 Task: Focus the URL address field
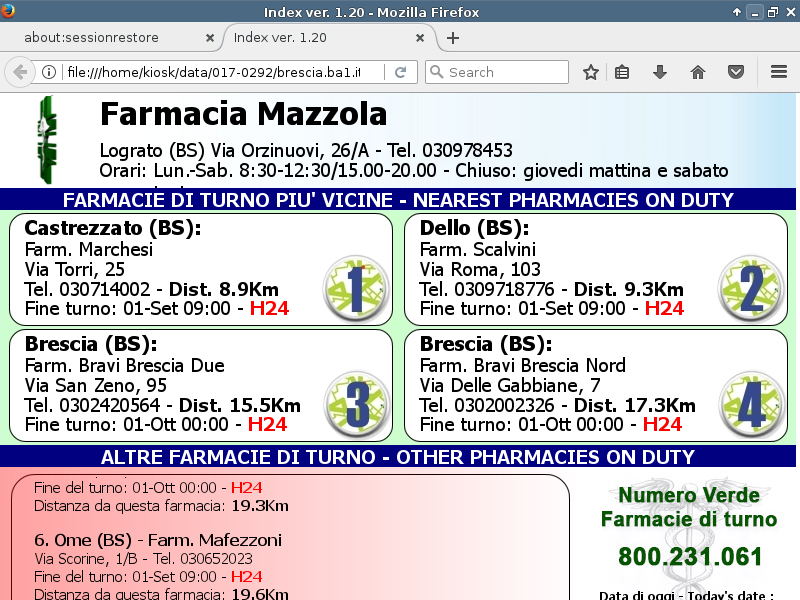(220, 72)
